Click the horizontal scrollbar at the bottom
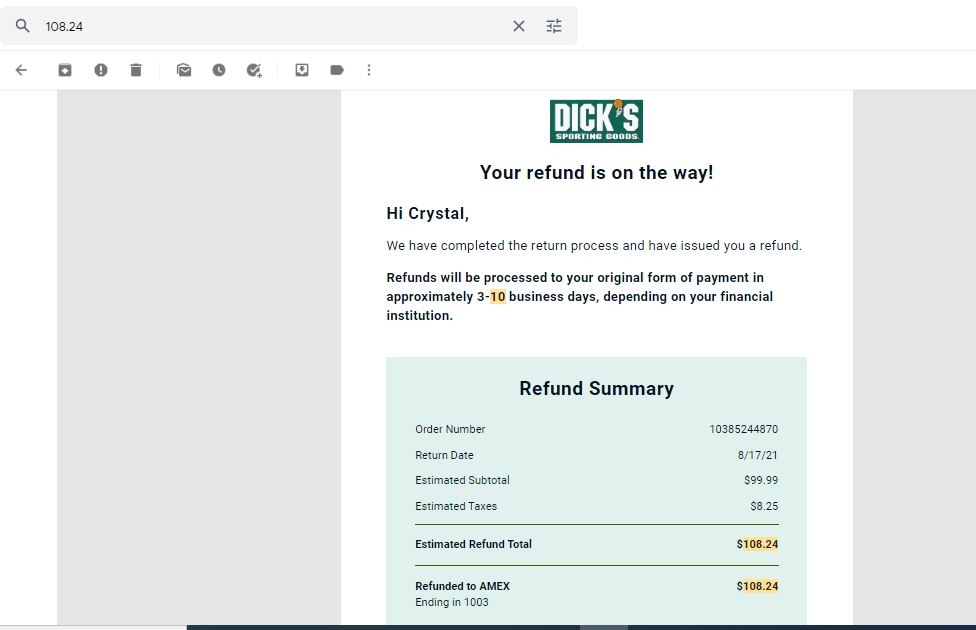Image resolution: width=976 pixels, height=630 pixels. 581,628
